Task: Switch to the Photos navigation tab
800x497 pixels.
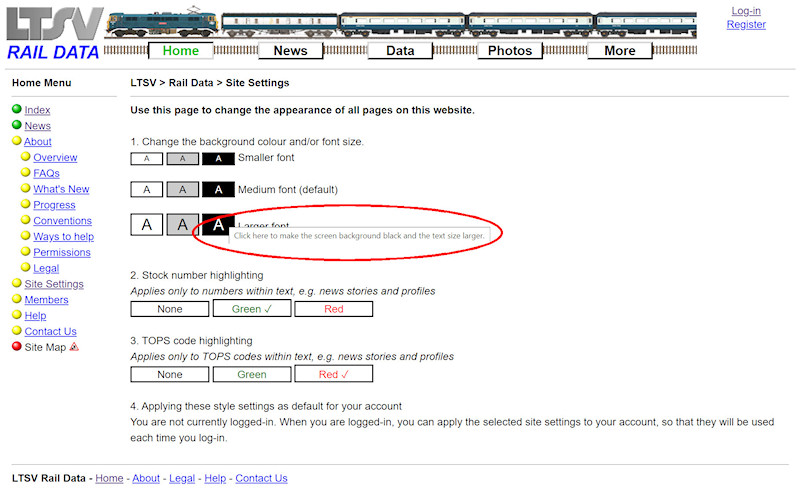Action: 510,51
